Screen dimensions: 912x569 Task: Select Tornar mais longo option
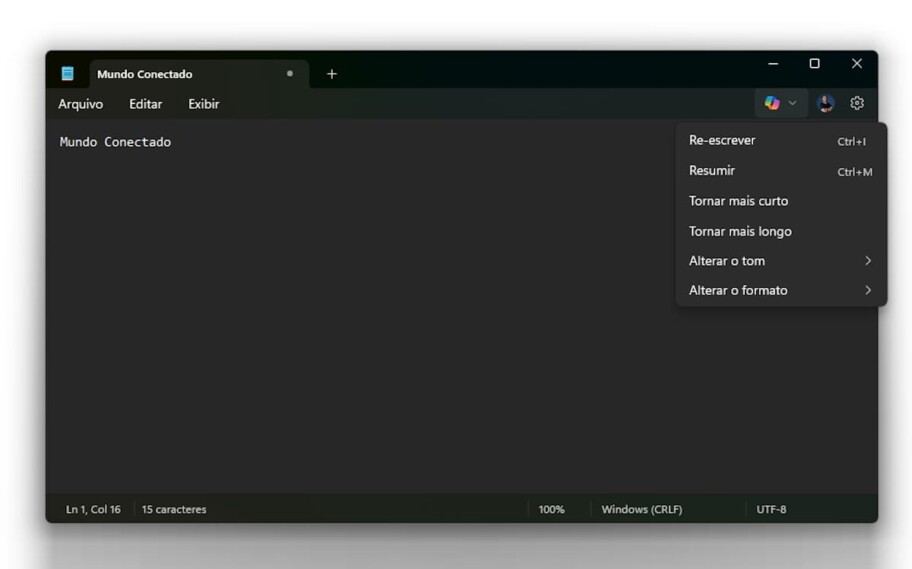781,231
